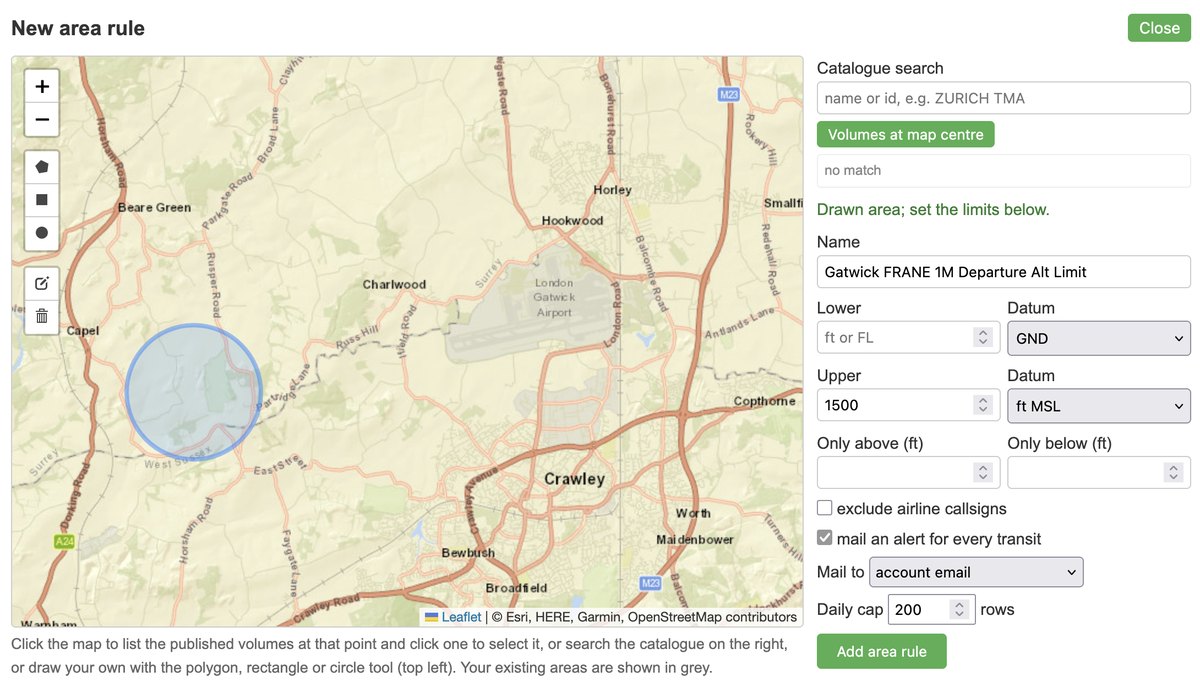1200x693 pixels.
Task: Click the delete layers trash icon
Action: point(42,316)
